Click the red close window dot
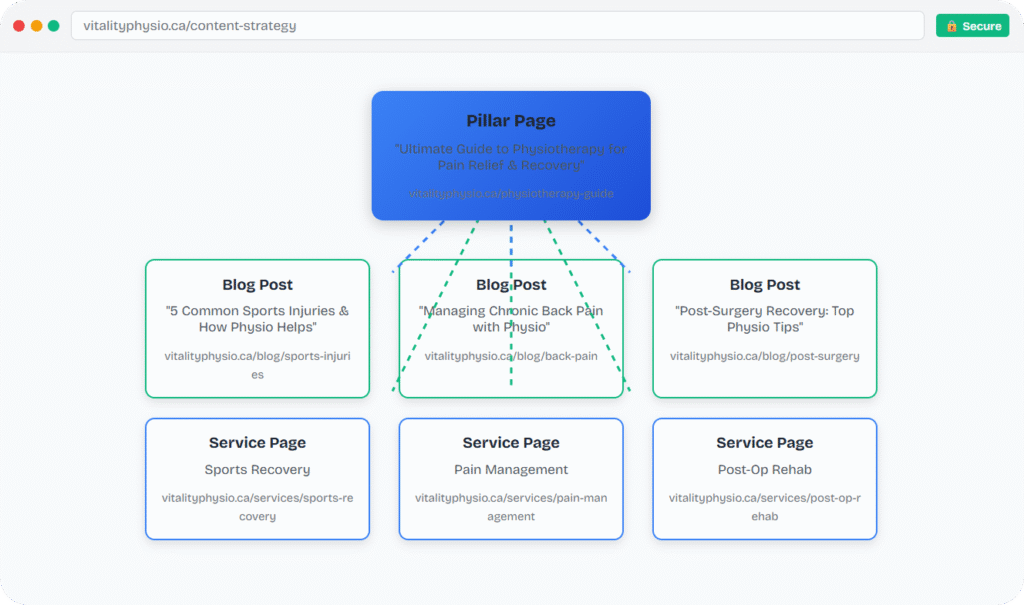This screenshot has width=1024, height=605. (x=19, y=25)
